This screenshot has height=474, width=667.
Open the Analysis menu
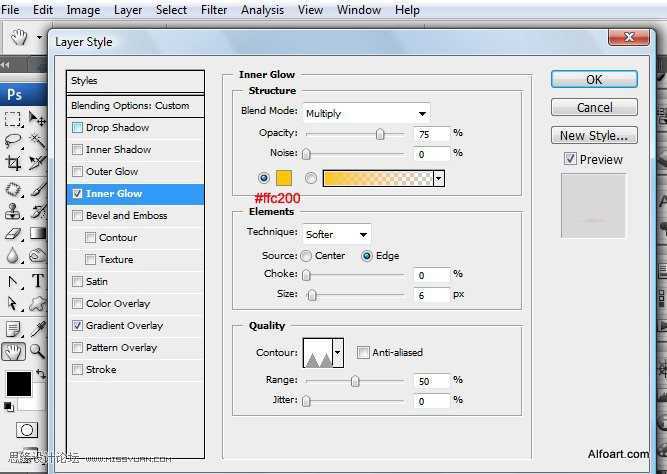[262, 10]
